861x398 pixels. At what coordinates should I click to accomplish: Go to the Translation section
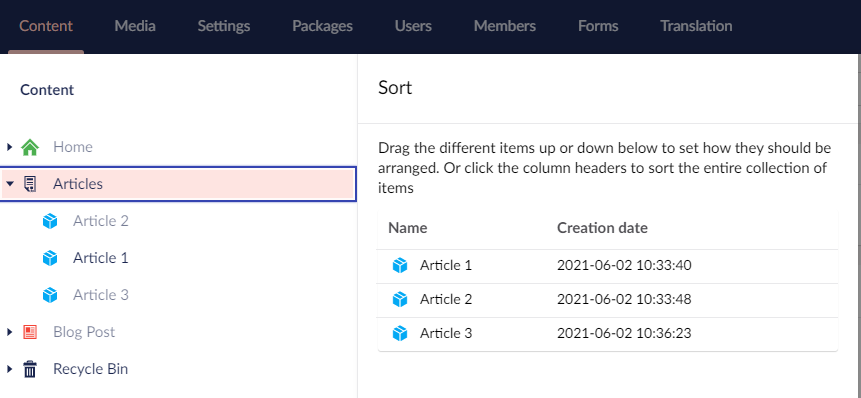(696, 26)
